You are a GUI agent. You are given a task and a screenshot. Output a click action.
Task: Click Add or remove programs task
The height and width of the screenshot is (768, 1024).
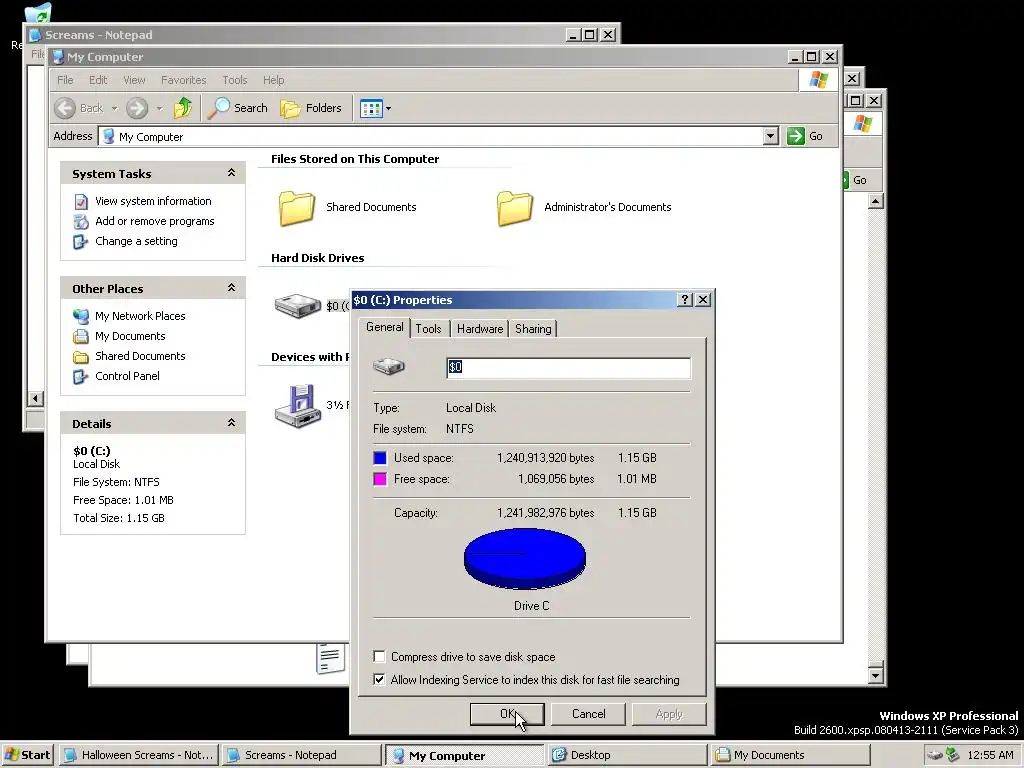[155, 221]
